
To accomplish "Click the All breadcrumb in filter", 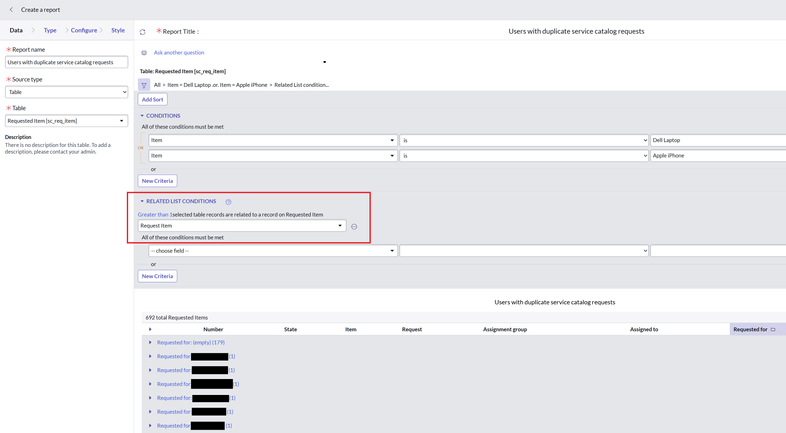I will pyautogui.click(x=157, y=85).
